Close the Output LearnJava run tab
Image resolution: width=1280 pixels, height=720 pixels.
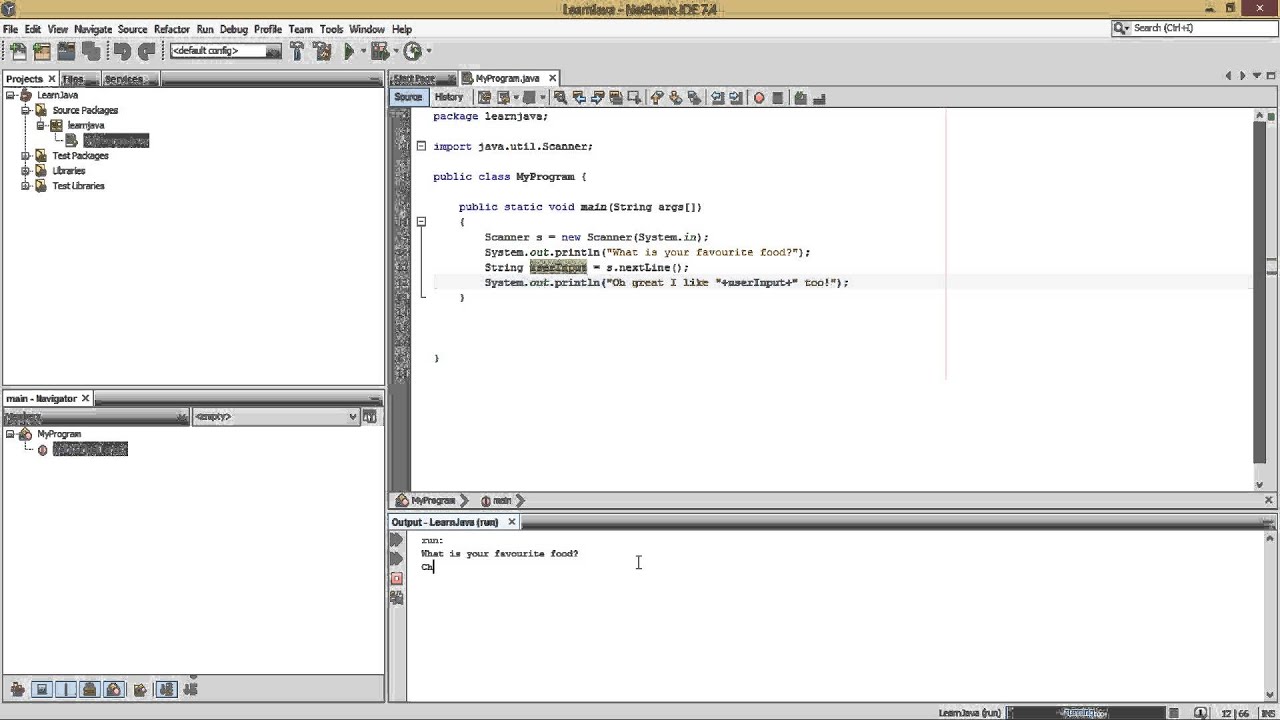click(x=511, y=522)
